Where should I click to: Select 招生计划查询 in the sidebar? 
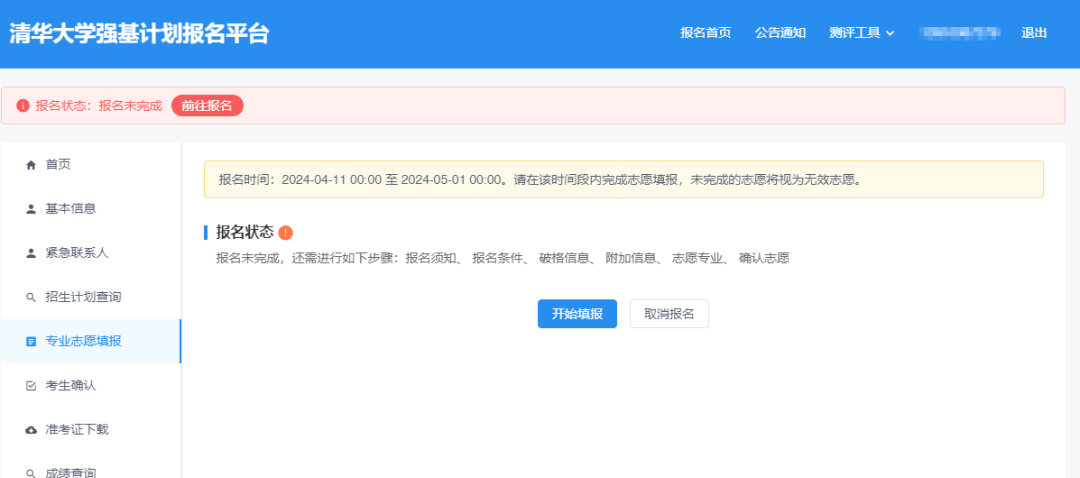click(91, 298)
